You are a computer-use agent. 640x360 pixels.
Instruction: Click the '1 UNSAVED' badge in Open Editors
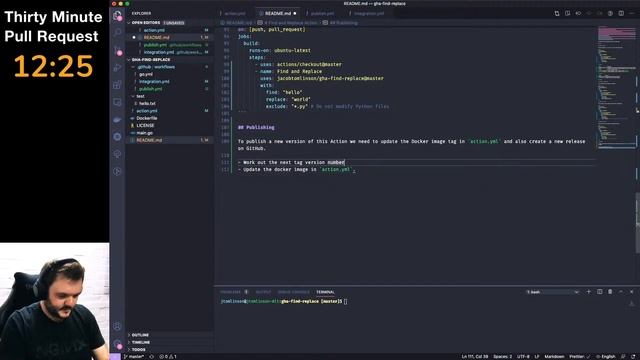(174, 23)
